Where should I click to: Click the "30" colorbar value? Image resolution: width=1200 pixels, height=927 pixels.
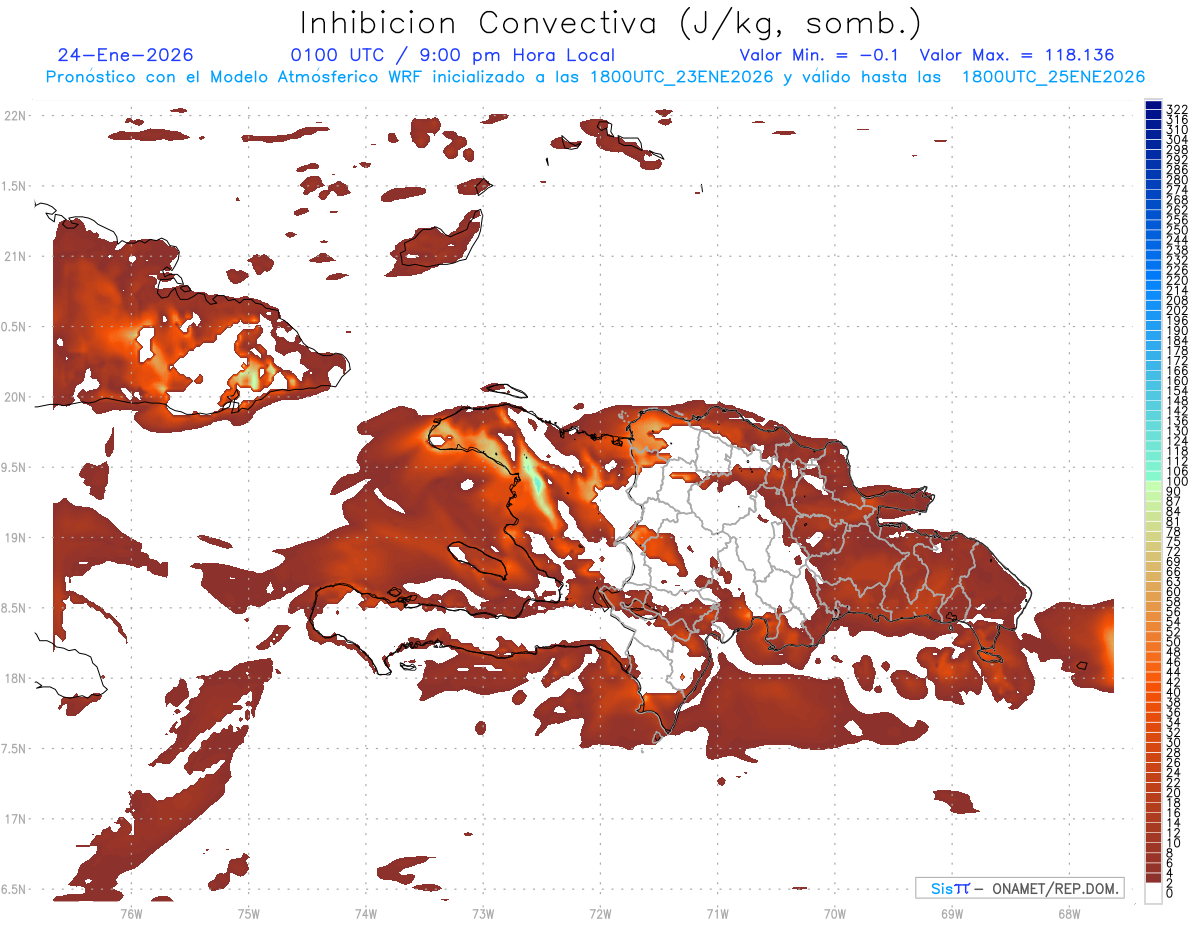(x=1173, y=742)
